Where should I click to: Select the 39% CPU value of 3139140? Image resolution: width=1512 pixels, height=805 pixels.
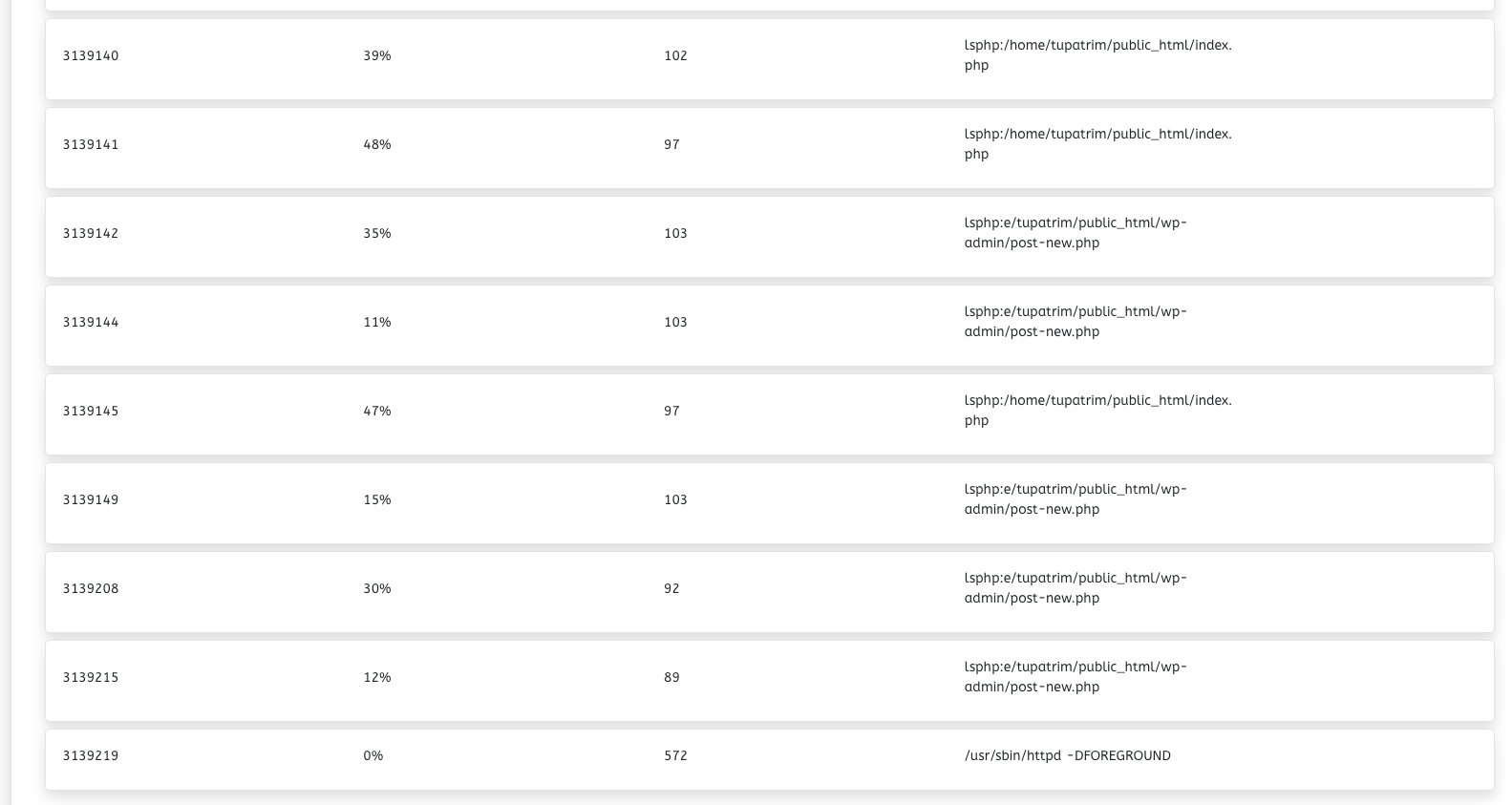point(377,55)
